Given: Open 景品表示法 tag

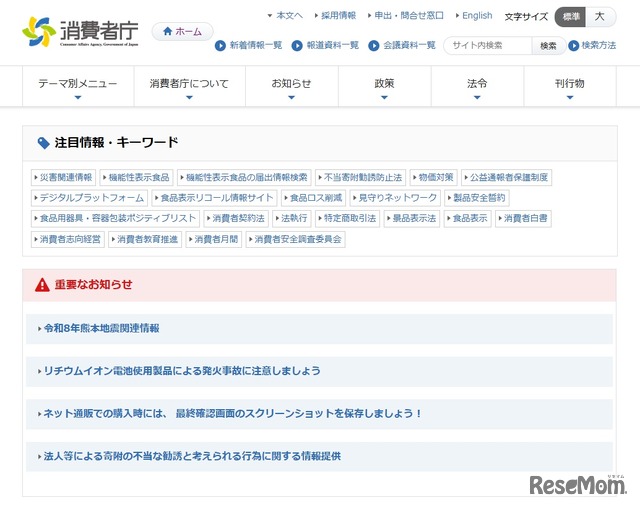Looking at the screenshot, I should click(412, 218).
